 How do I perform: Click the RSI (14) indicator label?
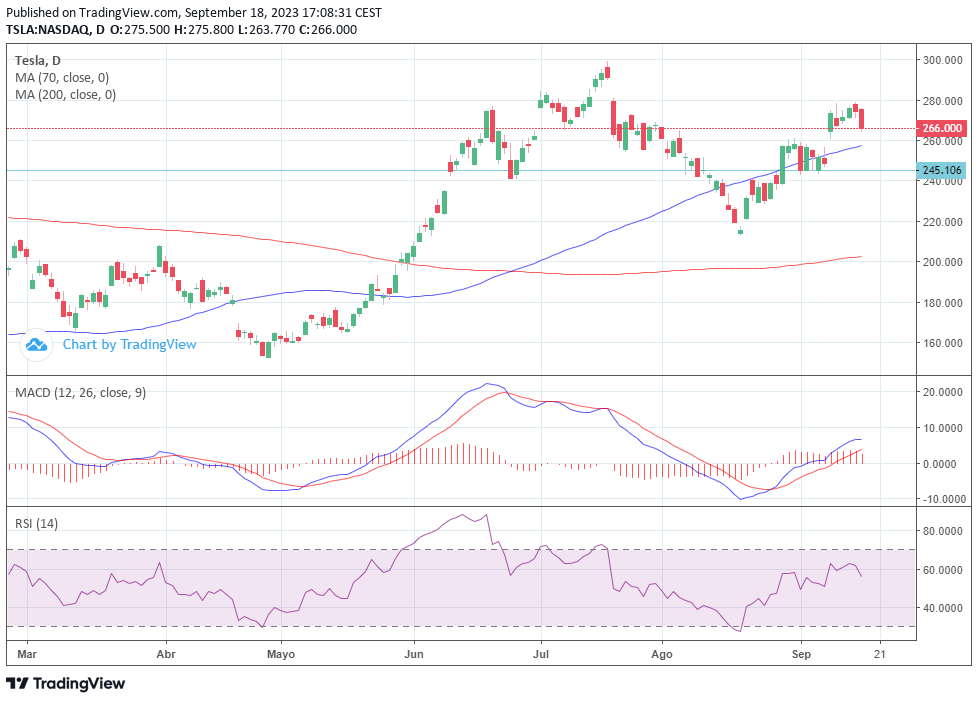coord(36,524)
